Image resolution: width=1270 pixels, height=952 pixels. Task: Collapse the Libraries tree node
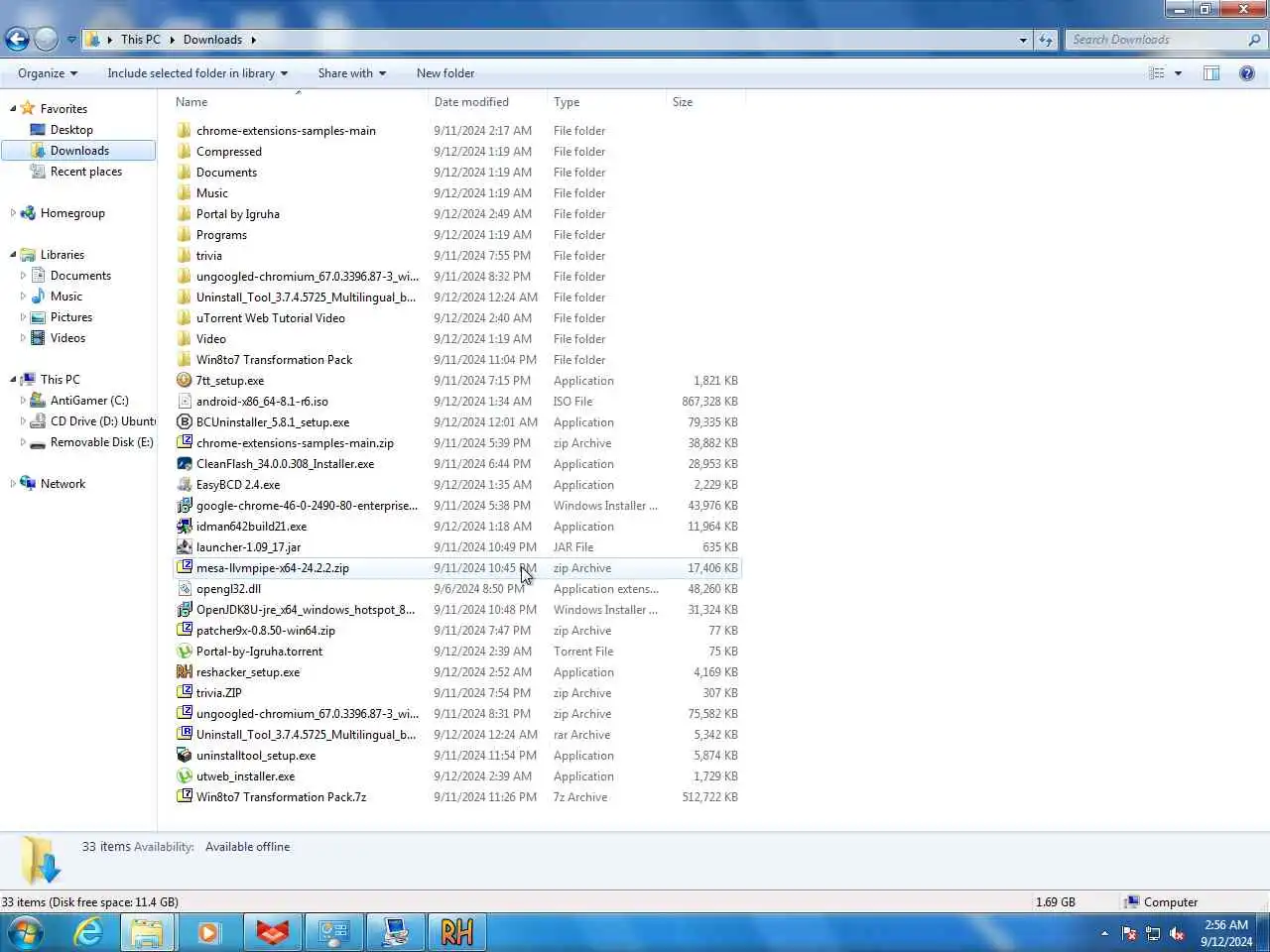tap(12, 255)
